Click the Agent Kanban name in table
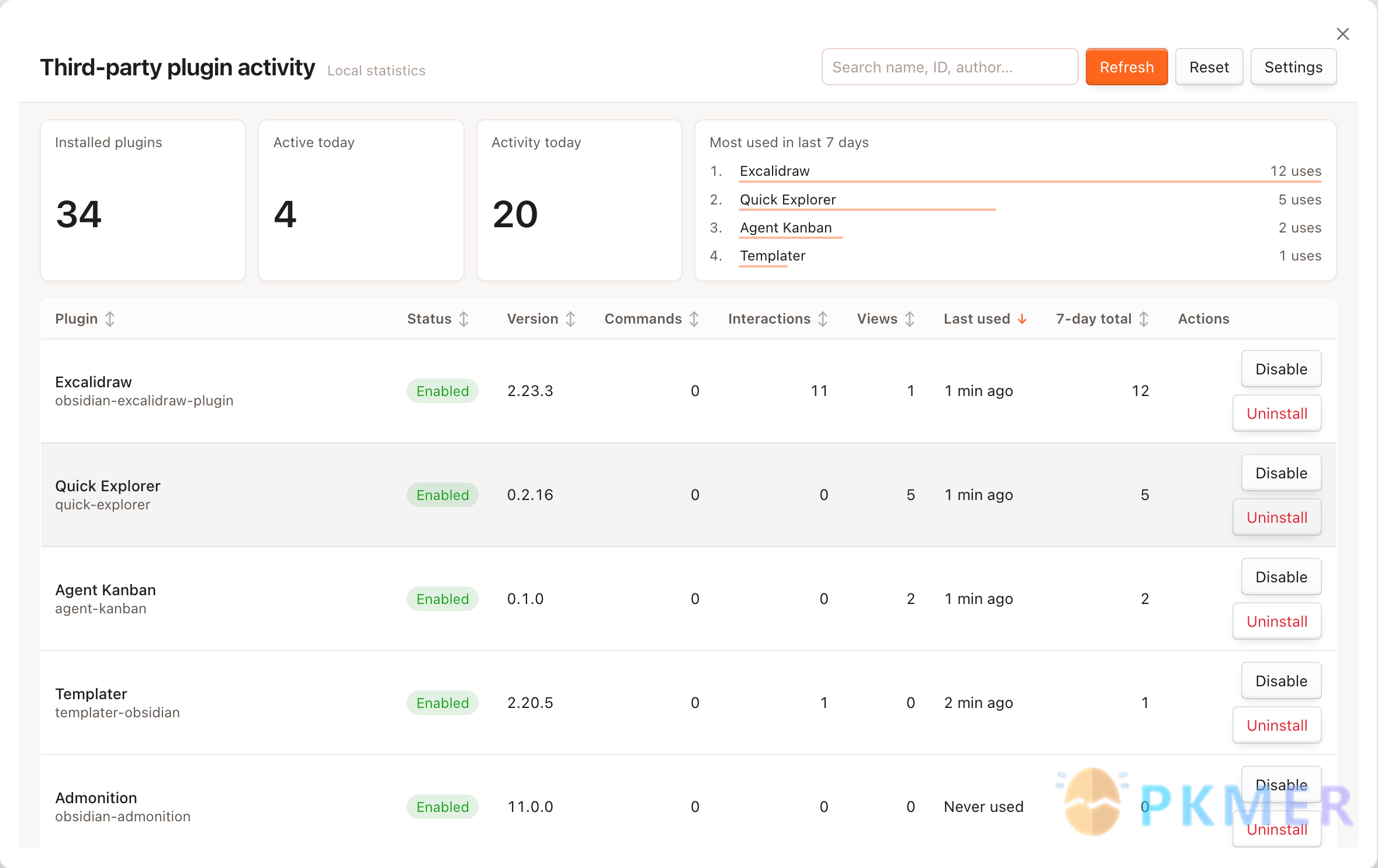The image size is (1378, 868). [105, 590]
